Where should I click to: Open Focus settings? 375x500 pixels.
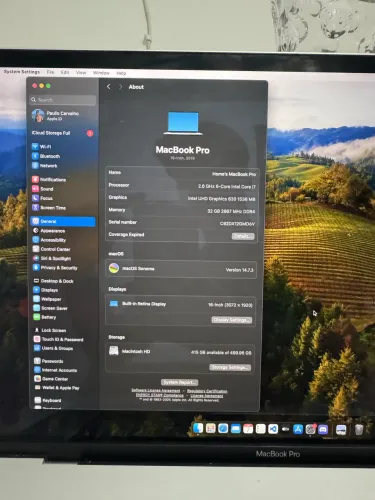[x=42, y=198]
